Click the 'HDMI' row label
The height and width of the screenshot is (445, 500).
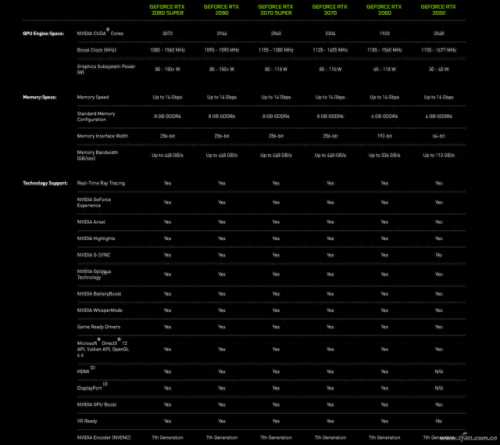(x=86, y=370)
